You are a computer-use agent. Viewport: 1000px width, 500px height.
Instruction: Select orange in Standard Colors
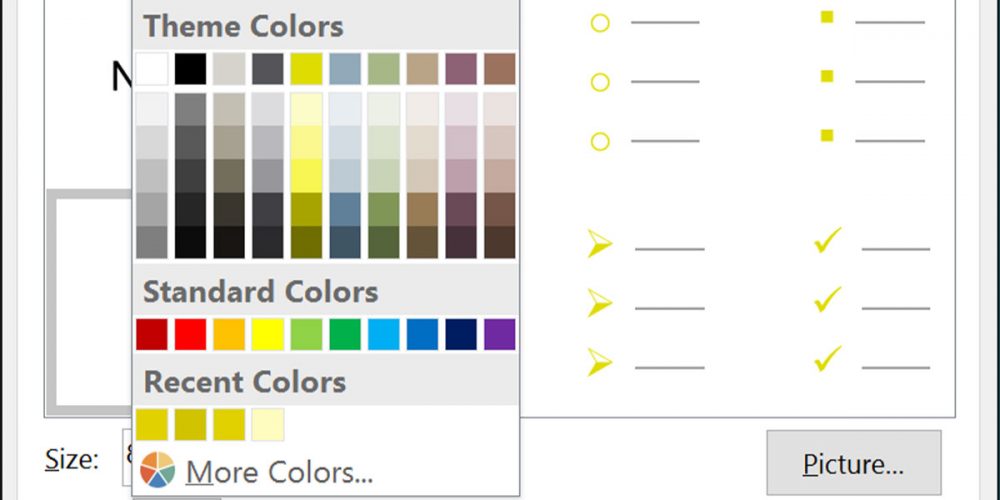(229, 334)
